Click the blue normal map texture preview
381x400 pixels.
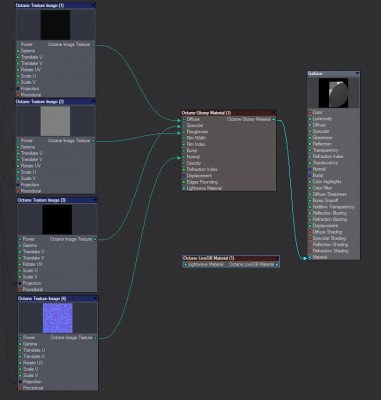[58, 318]
